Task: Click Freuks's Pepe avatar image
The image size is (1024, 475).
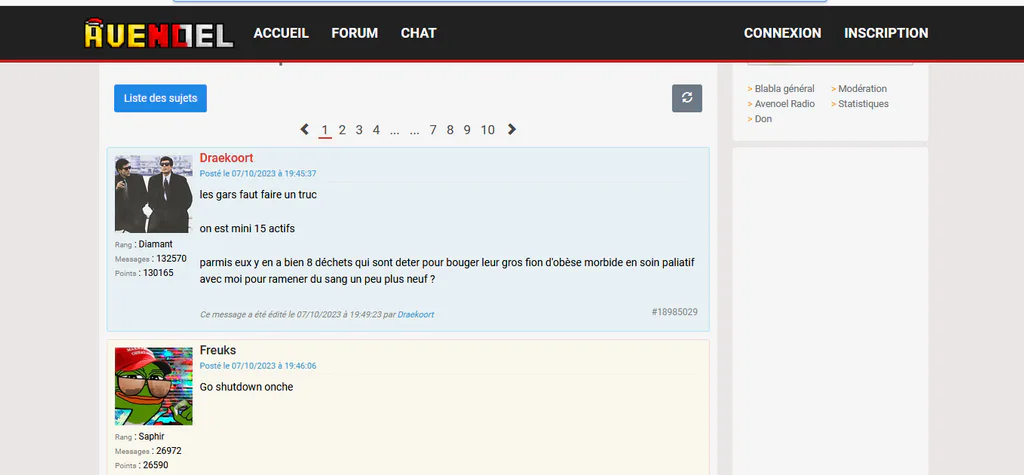Action: (x=153, y=386)
